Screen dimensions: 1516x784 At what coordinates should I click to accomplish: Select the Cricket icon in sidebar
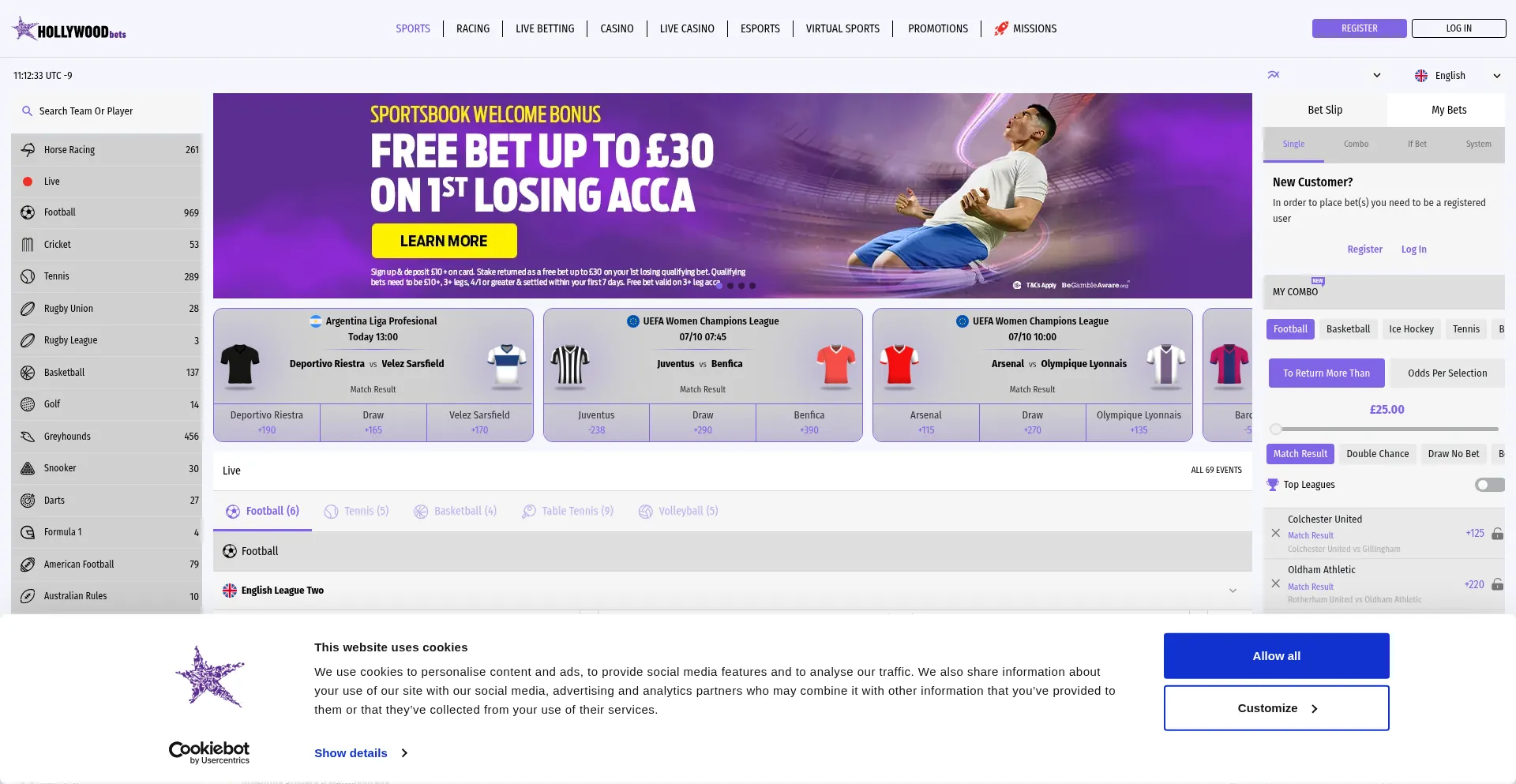pyautogui.click(x=28, y=245)
